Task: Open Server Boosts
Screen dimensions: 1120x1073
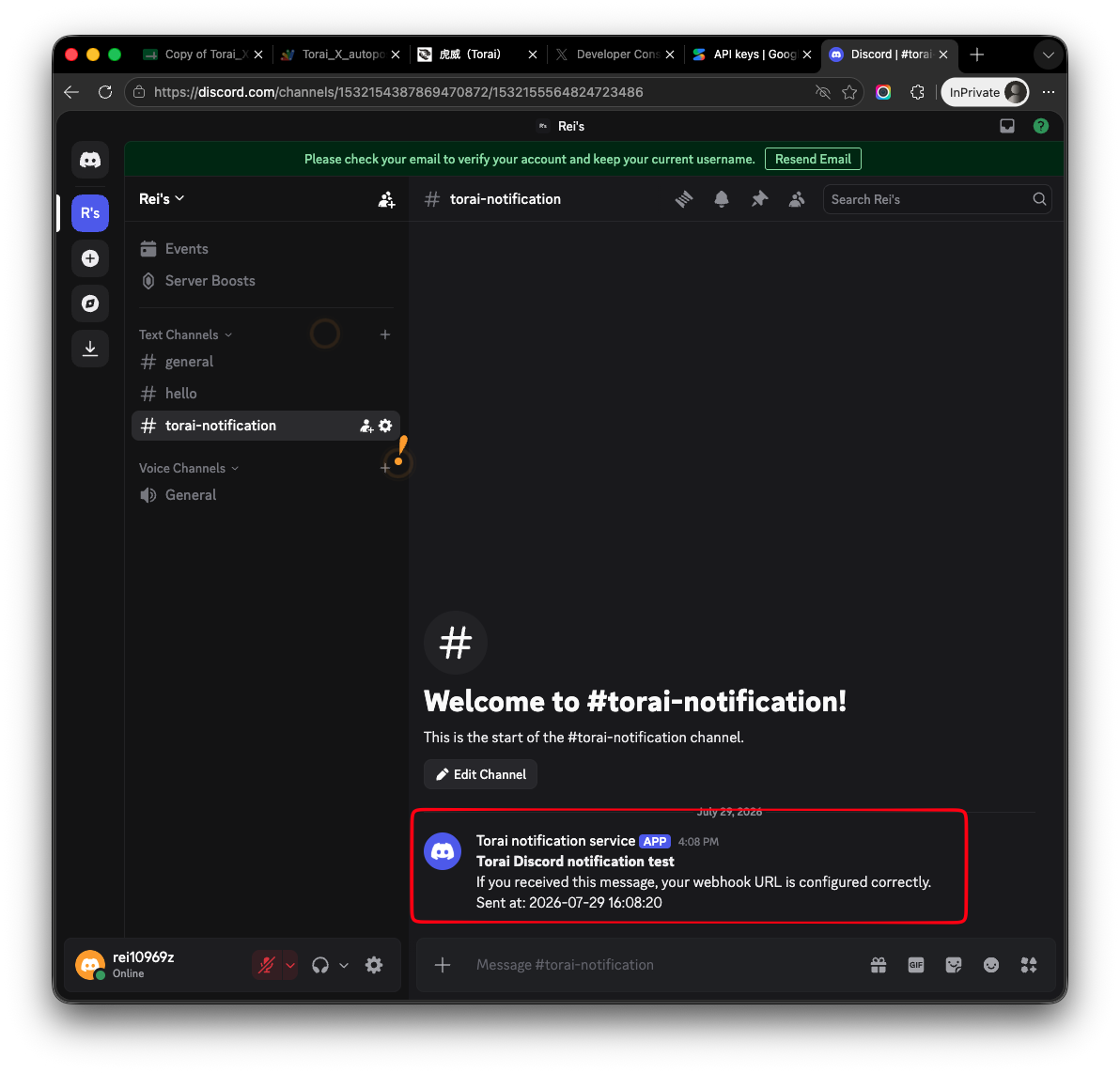Action: 266,281
